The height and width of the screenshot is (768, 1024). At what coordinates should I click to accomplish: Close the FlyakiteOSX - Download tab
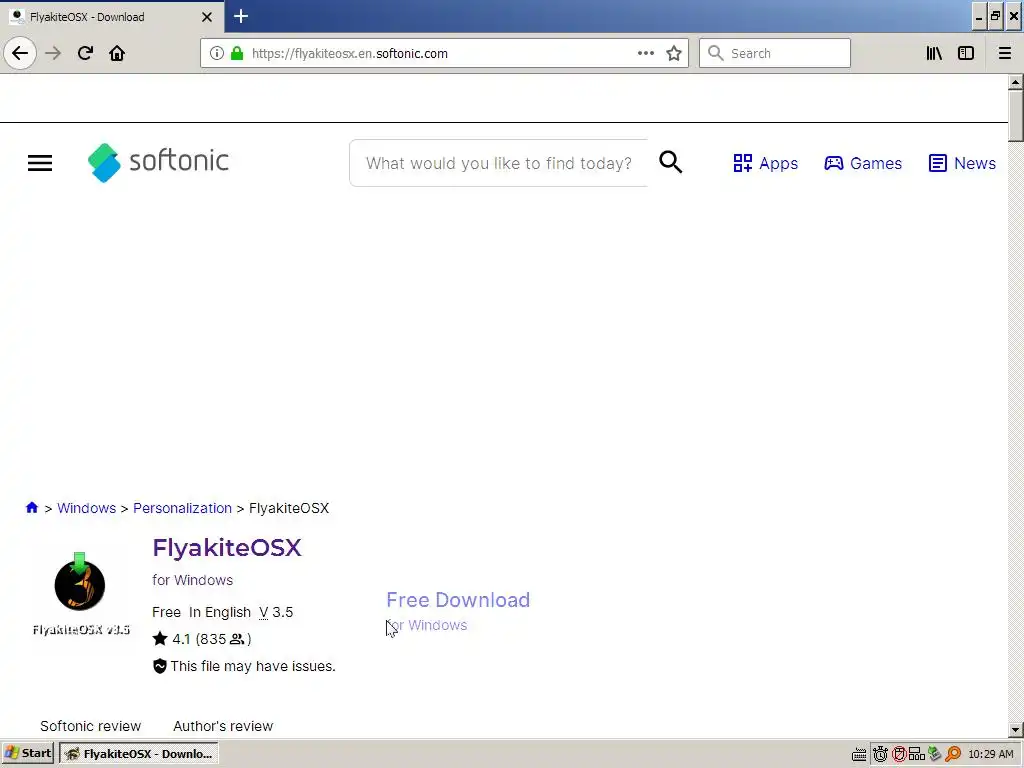(207, 17)
